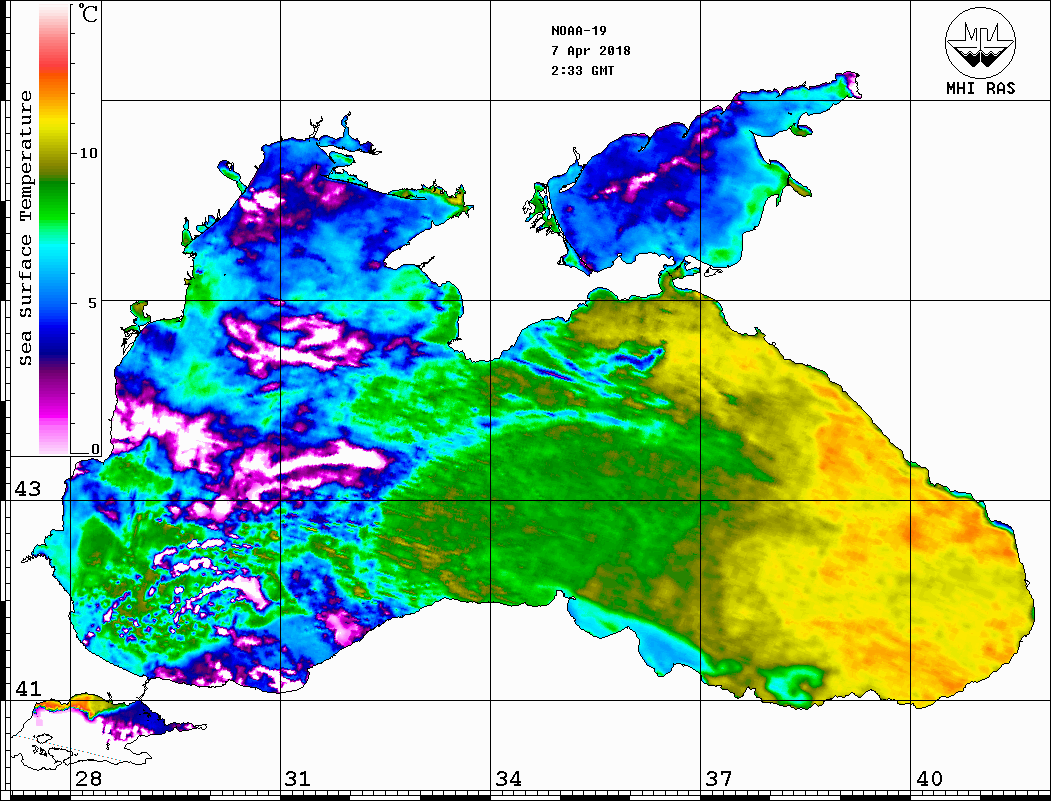Click the '7 Apr 2018' date text
The height and width of the screenshot is (801, 1051).
pos(591,51)
